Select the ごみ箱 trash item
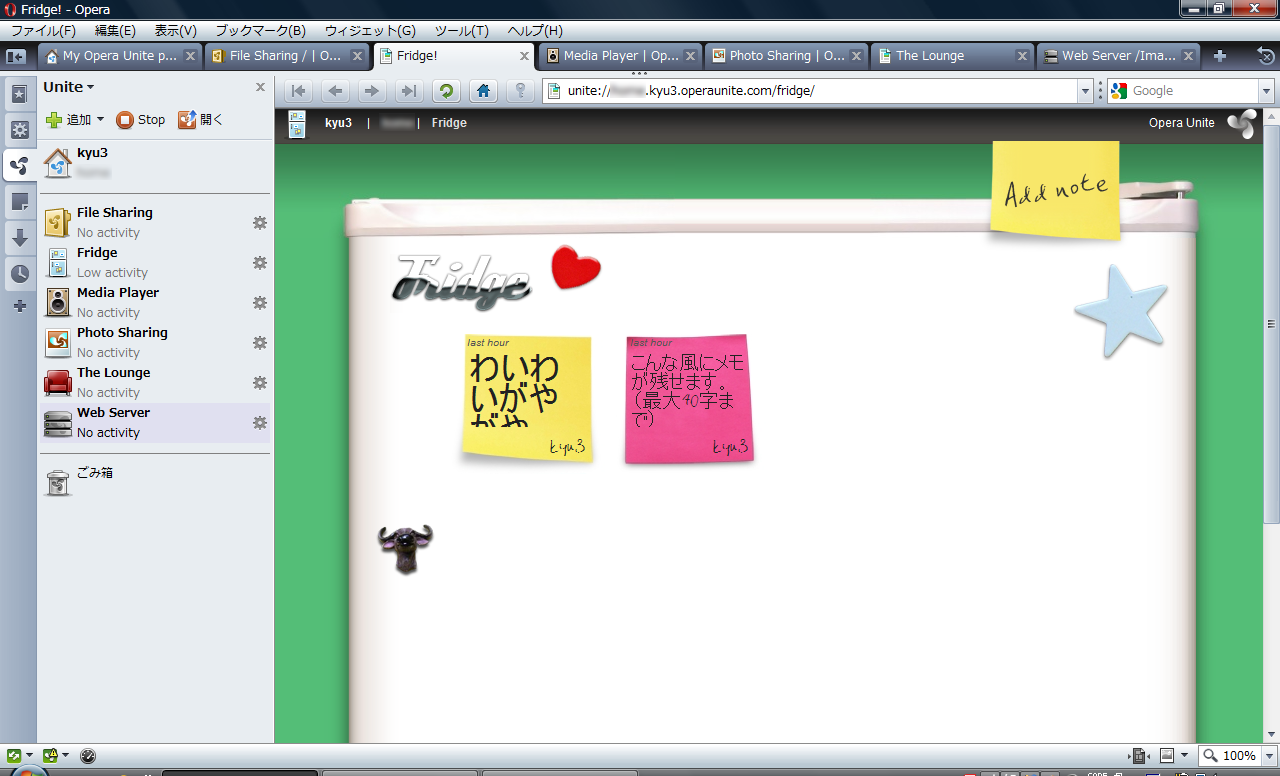Image resolution: width=1280 pixels, height=776 pixels. pos(155,480)
